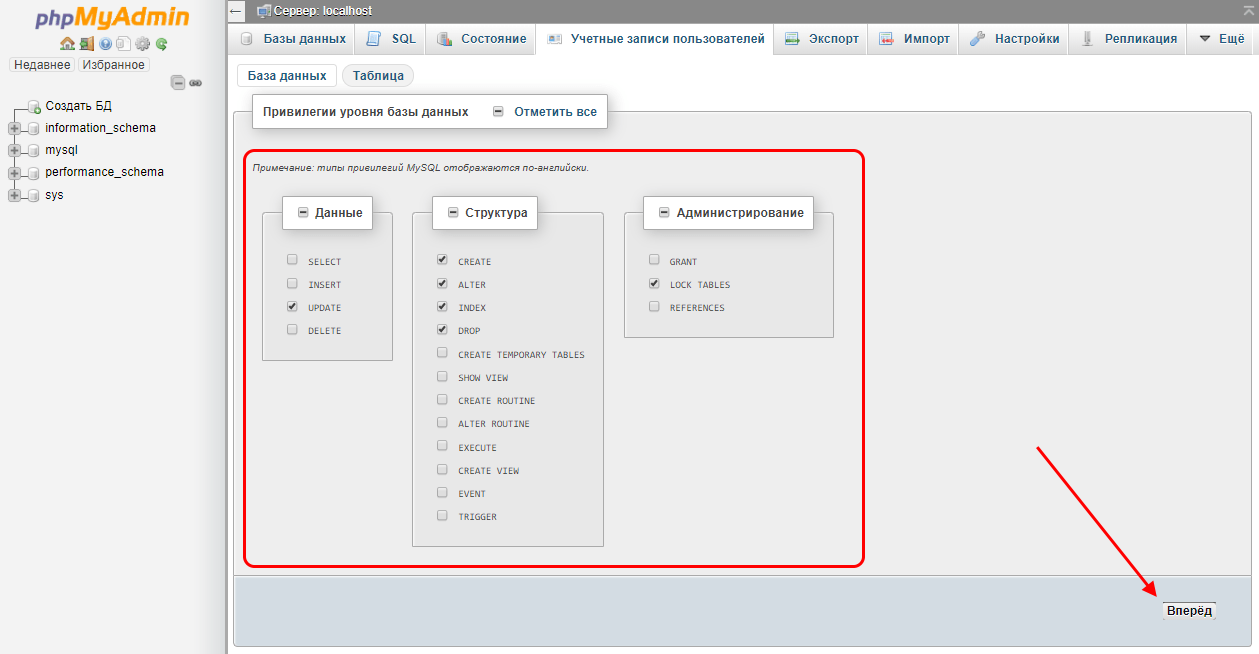The image size is (1259, 654).
Task: Enable the CREATE ROUTINE checkbox
Action: point(442,399)
